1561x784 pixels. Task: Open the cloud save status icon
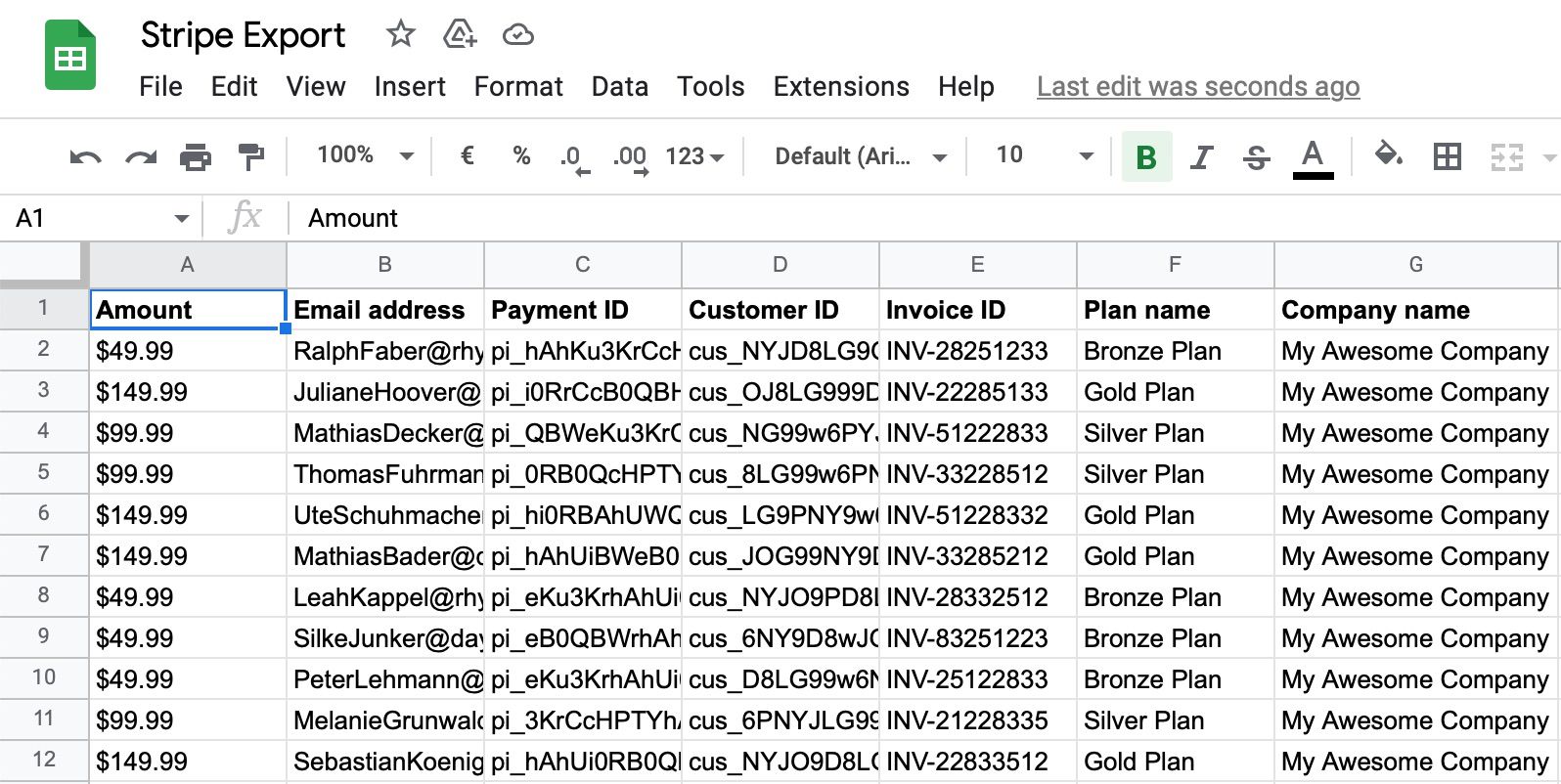click(517, 35)
